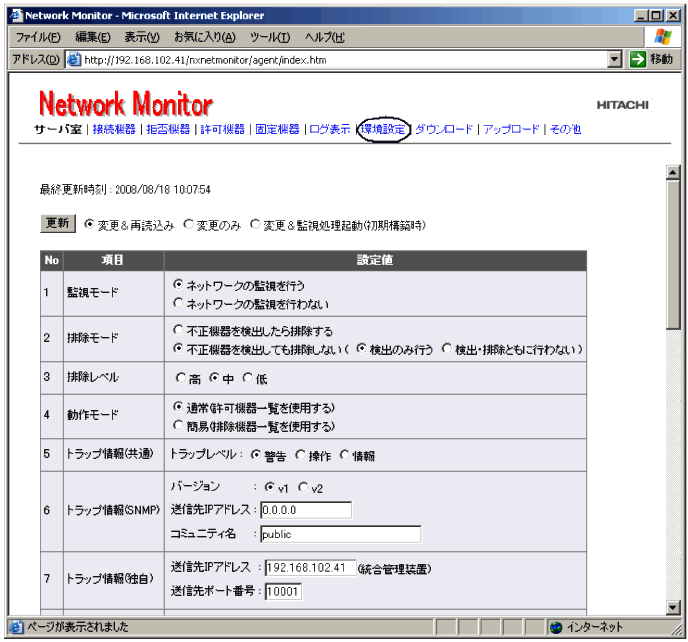Image resolution: width=688 pixels, height=642 pixels.
Task: Open the 編集(E) menu
Action: click(93, 37)
